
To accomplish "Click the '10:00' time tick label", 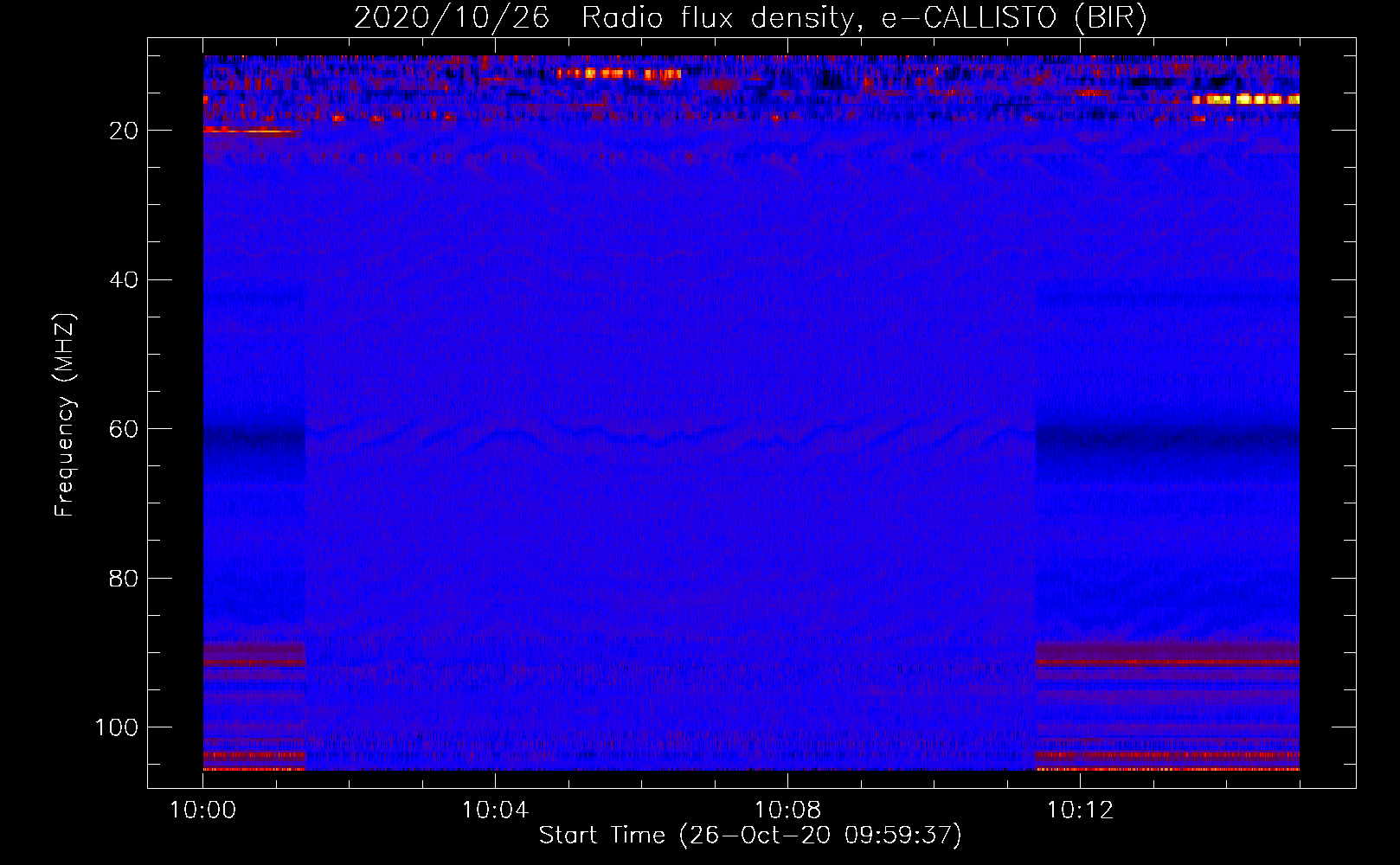I will (202, 811).
